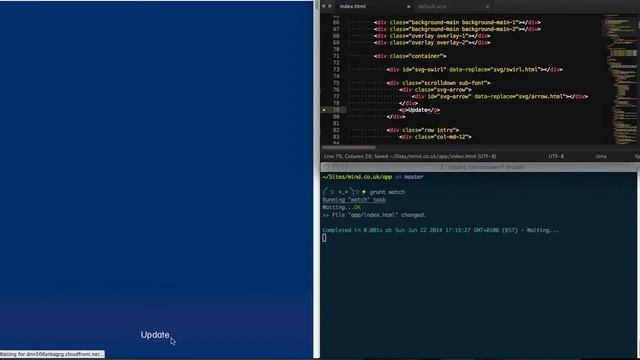Click the Update text in browser page
Screen dimensions: 640x360
click(x=155, y=335)
